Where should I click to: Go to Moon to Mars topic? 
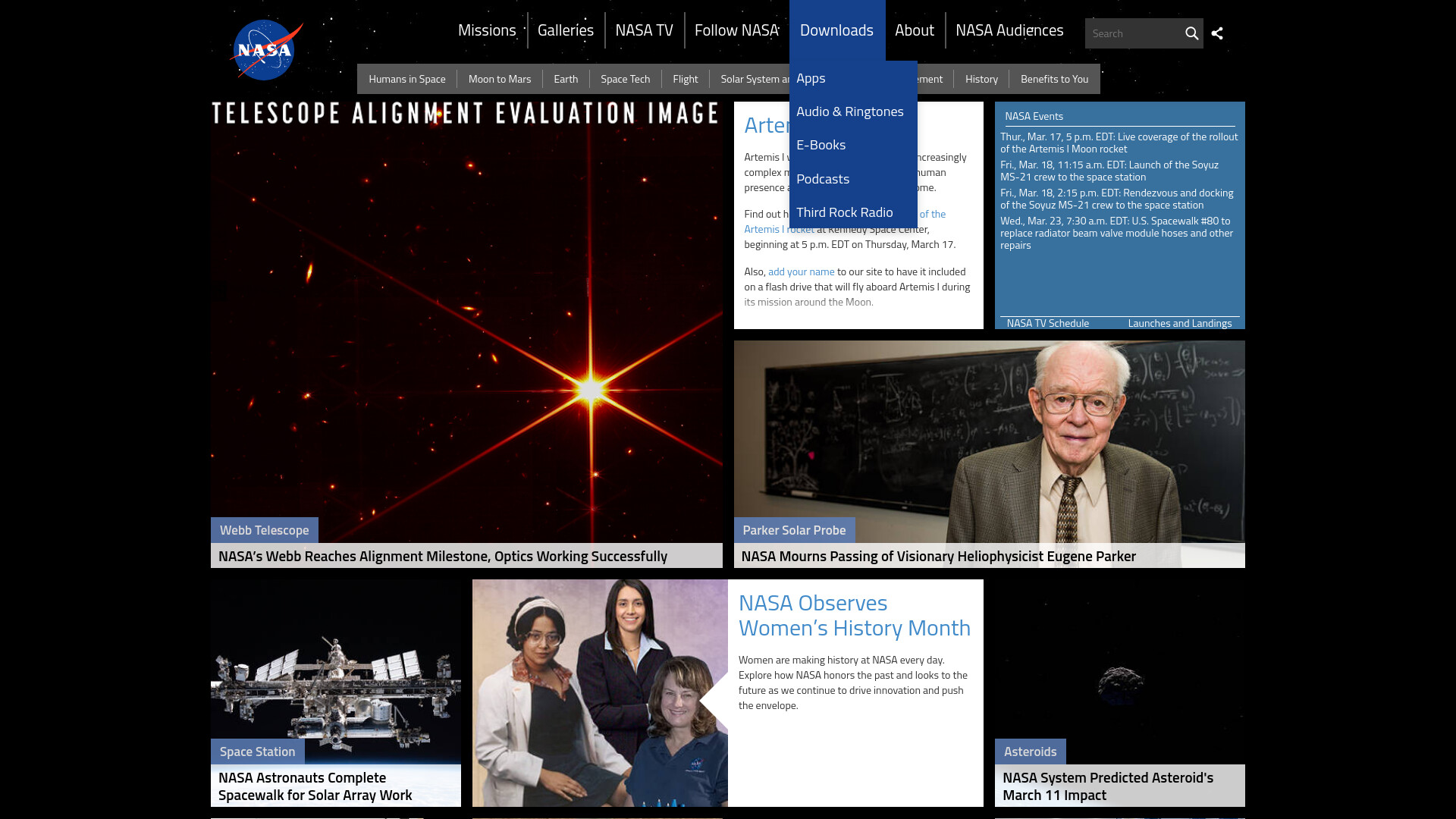(500, 79)
